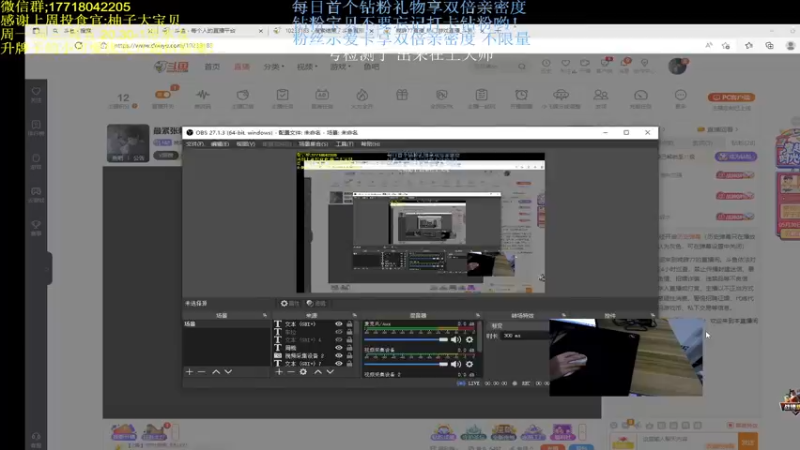Toggle visibility of first 文本 (GDI+) source
Screen dimensions: 800x450
(x=339, y=324)
